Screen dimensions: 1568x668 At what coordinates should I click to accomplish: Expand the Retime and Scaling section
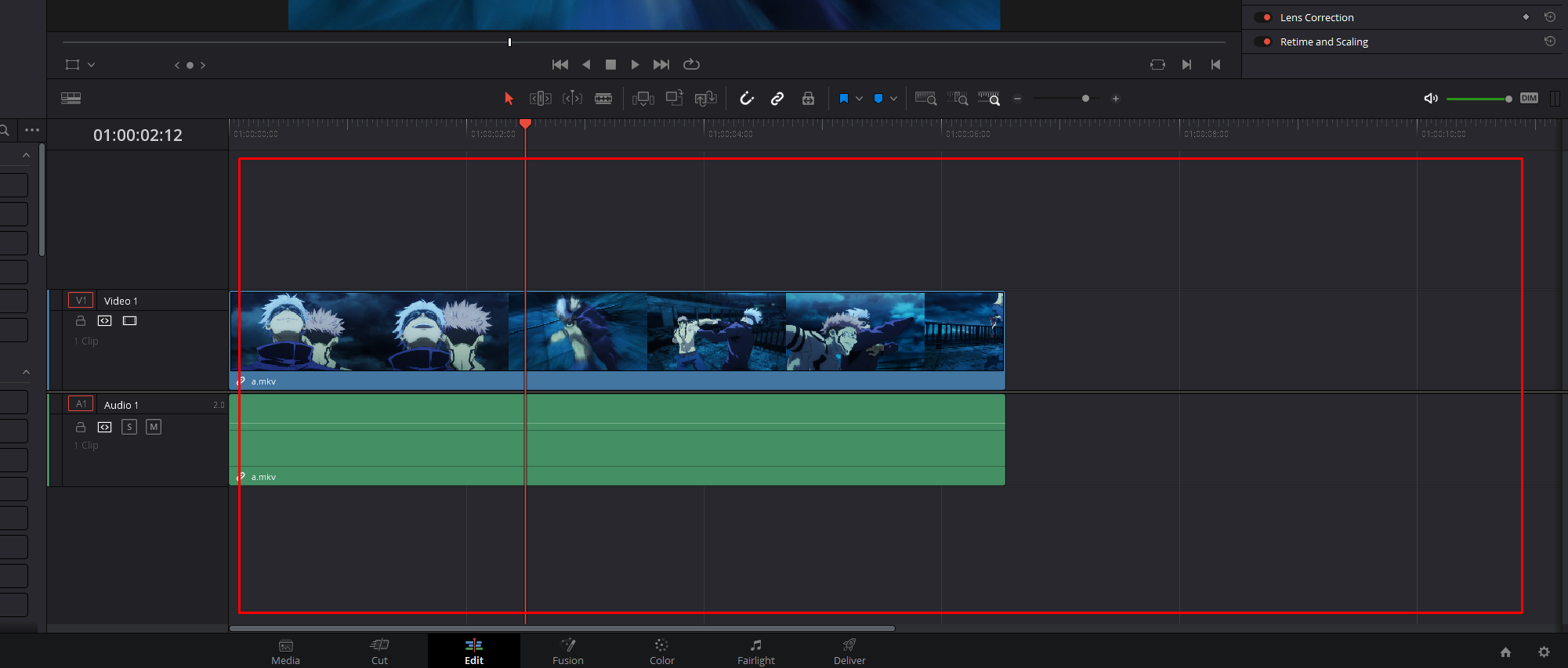click(x=1324, y=42)
